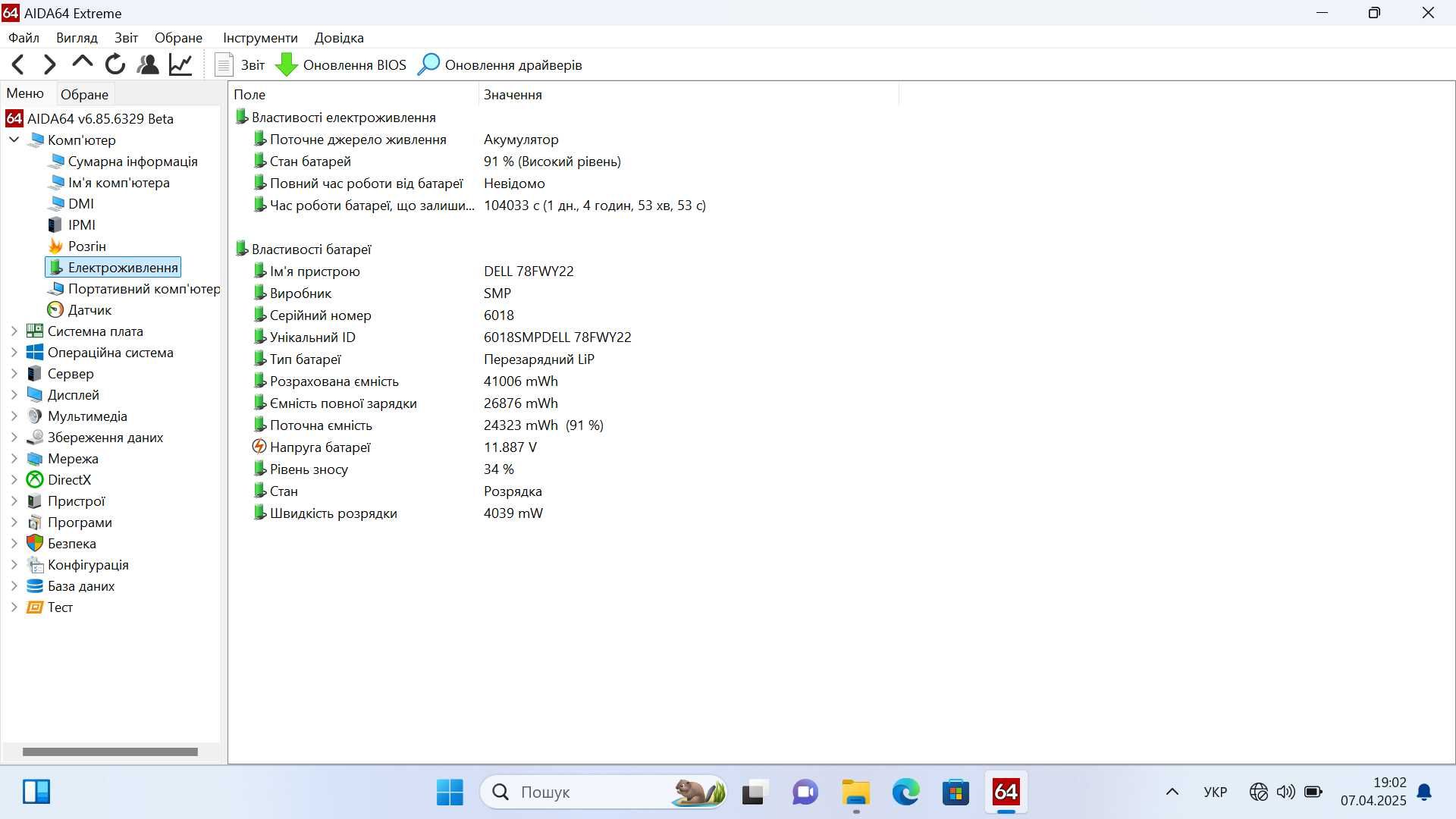Open Microsoft Edge from the taskbar
The width and height of the screenshot is (1456, 819).
coord(905,792)
